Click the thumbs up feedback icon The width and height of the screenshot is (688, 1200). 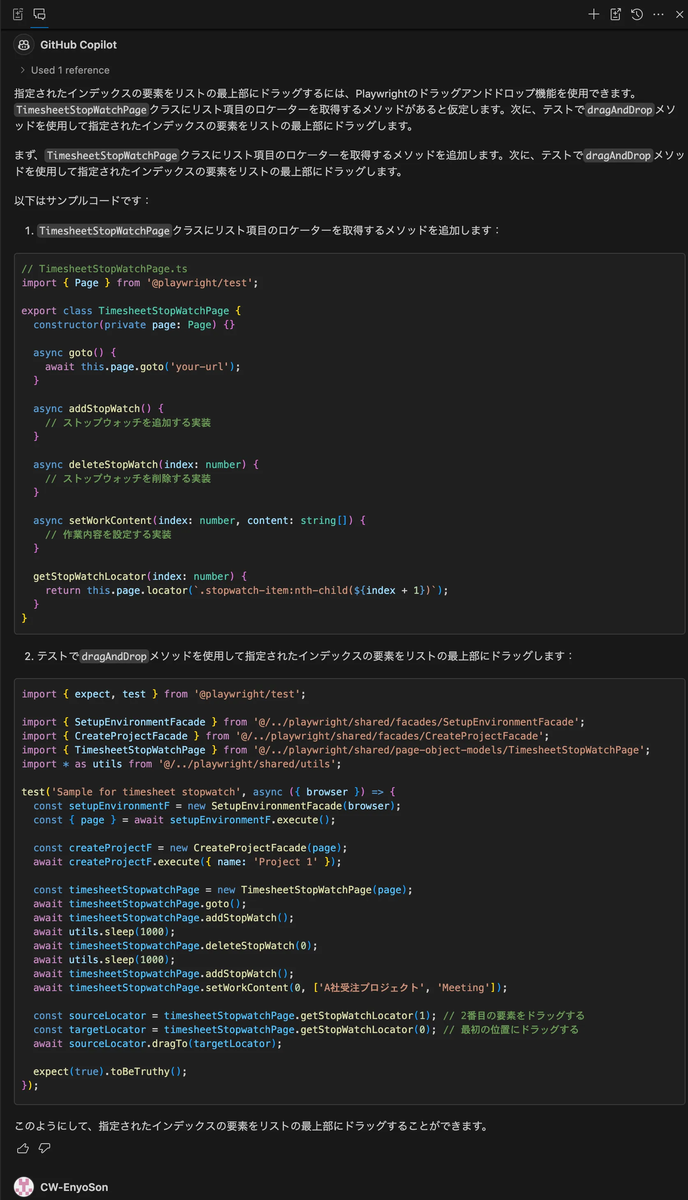(23, 1148)
